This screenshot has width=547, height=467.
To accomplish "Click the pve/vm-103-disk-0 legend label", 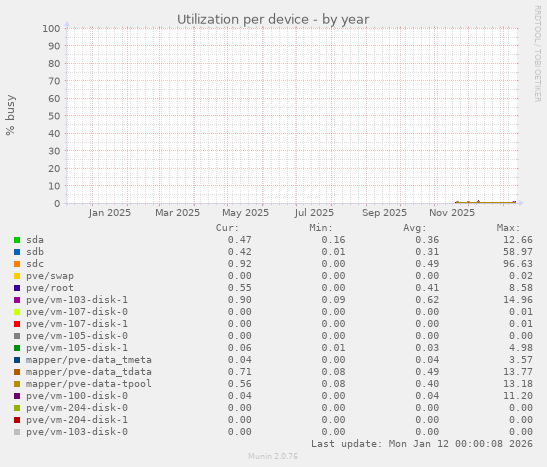I will pyautogui.click(x=77, y=432).
